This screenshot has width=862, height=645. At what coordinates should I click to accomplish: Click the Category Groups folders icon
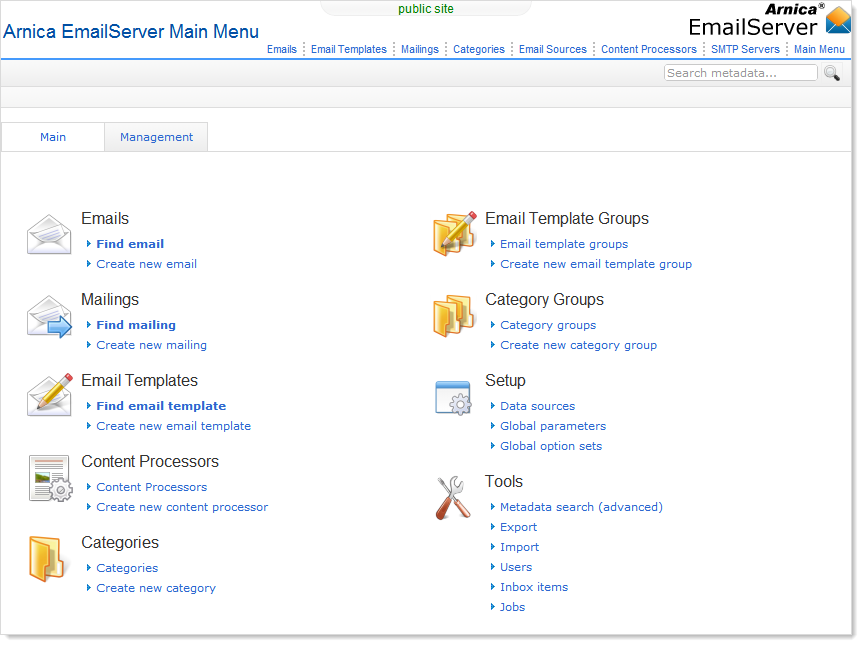453,316
